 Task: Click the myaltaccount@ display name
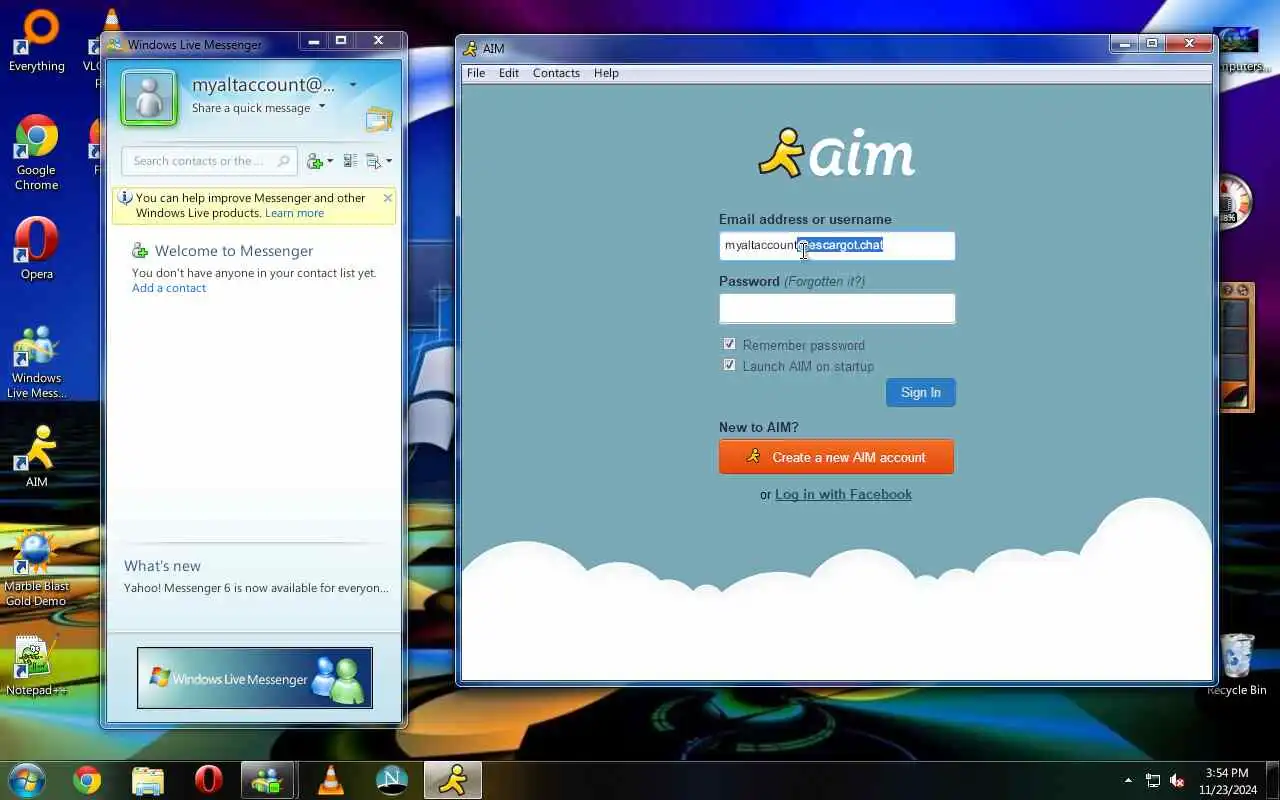263,85
